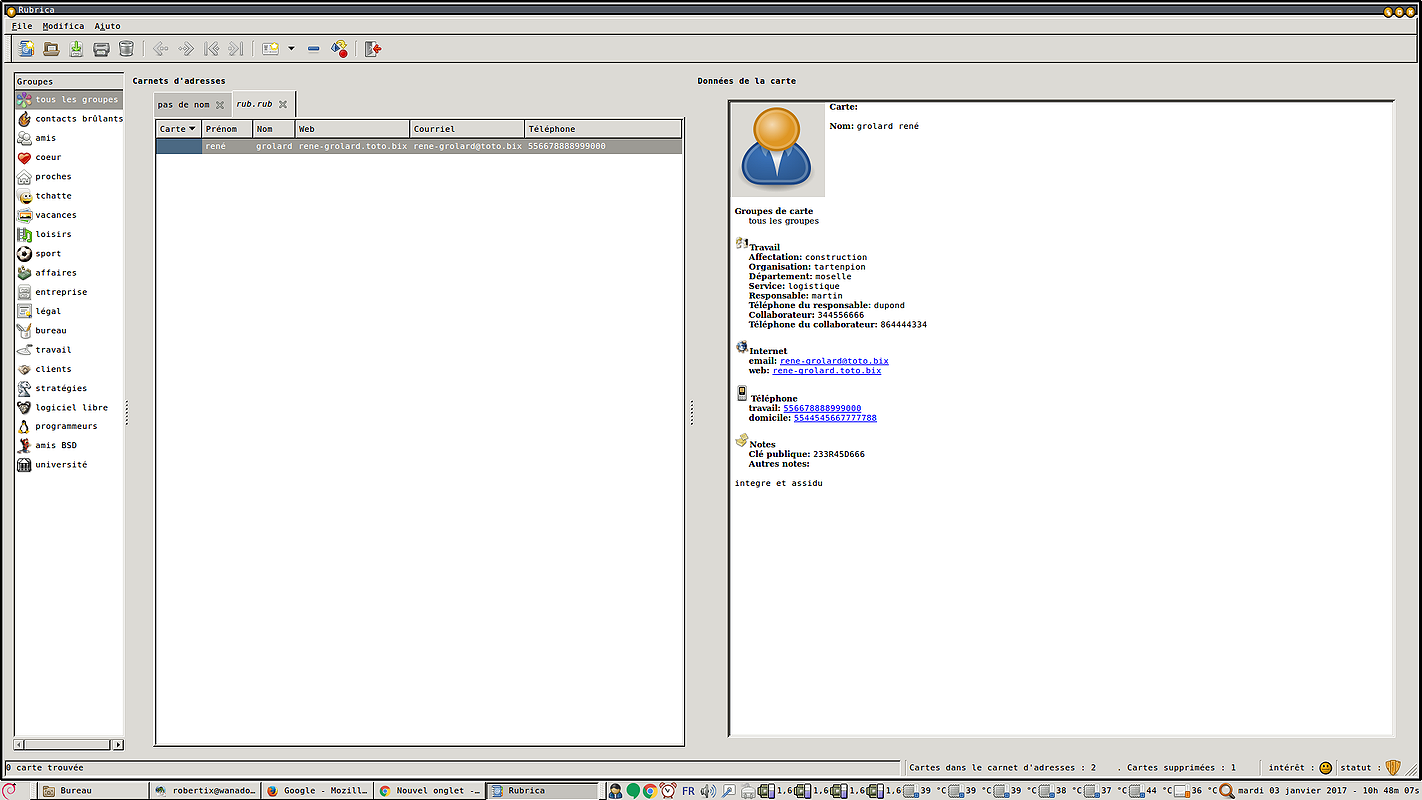Open the Modifica menu
The width and height of the screenshot is (1422, 800).
point(63,26)
